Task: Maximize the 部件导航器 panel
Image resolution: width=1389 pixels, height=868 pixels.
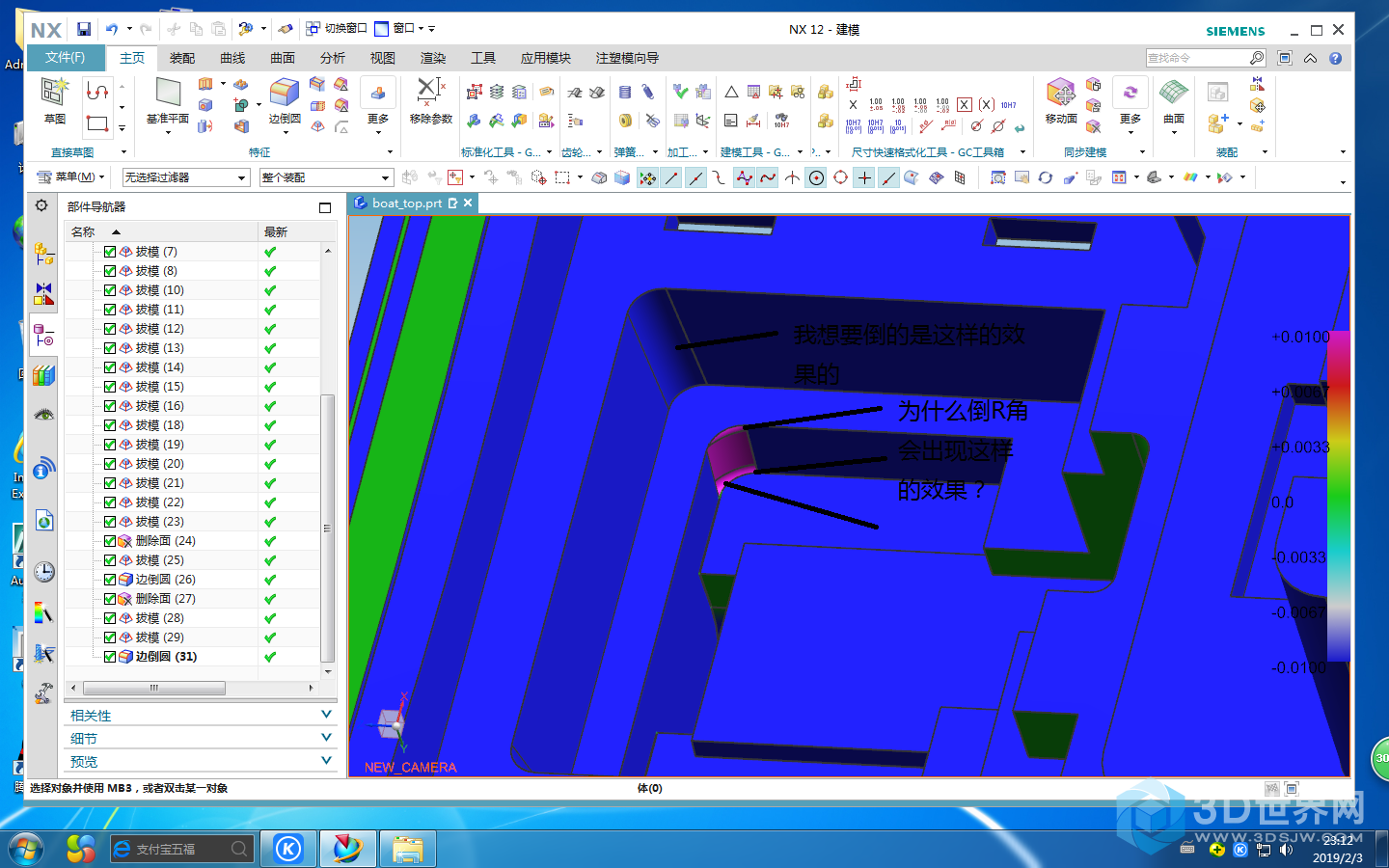Action: [325, 207]
